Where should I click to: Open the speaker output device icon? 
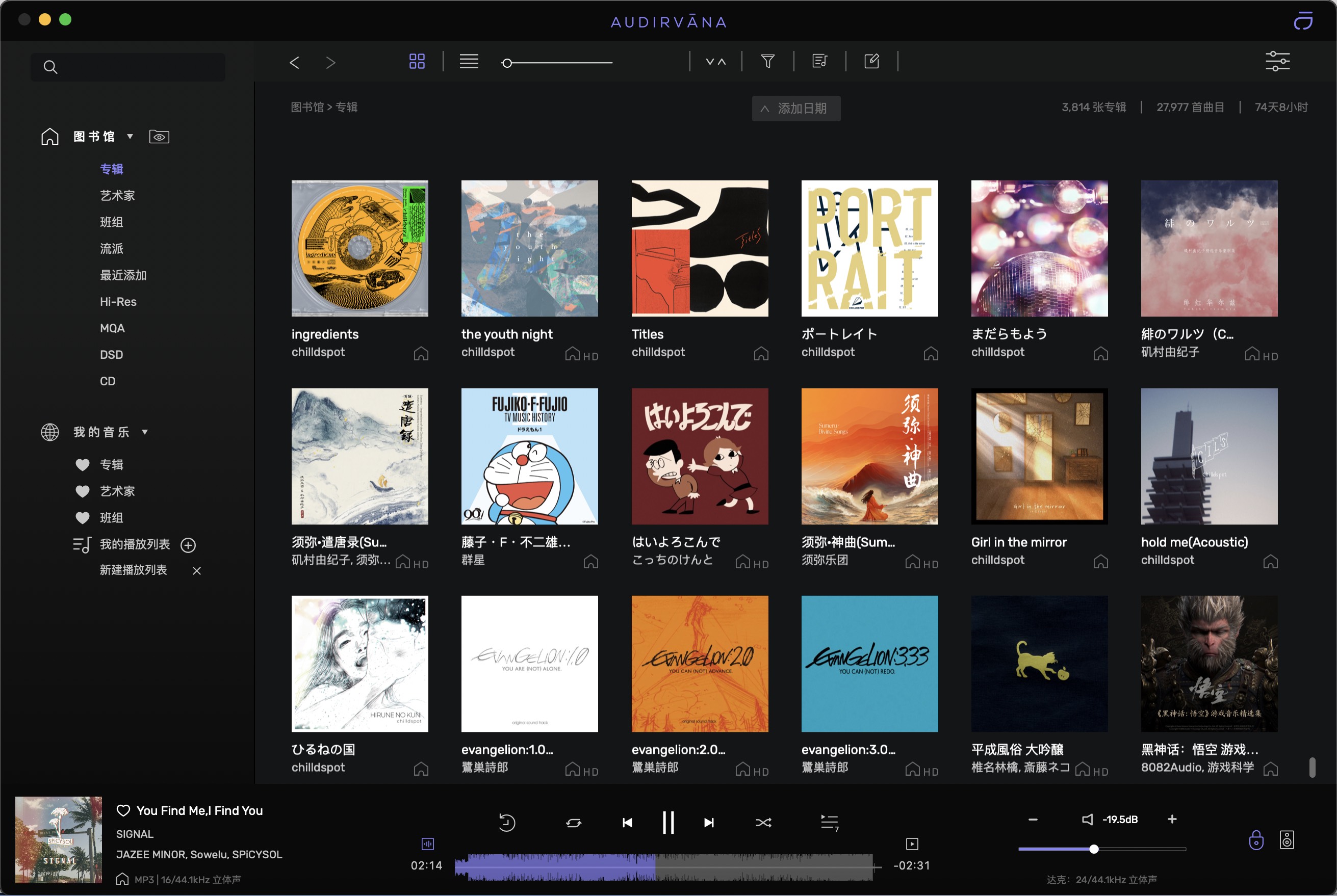click(1286, 840)
